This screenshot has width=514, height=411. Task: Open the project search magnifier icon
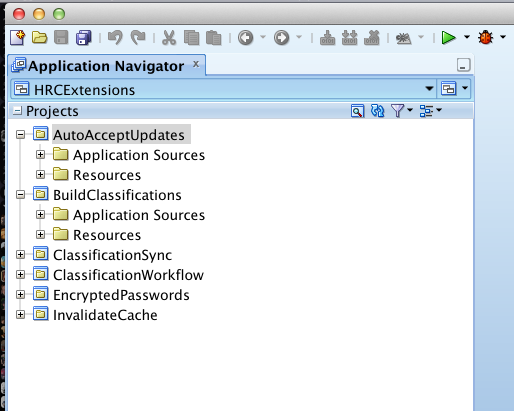tap(357, 111)
